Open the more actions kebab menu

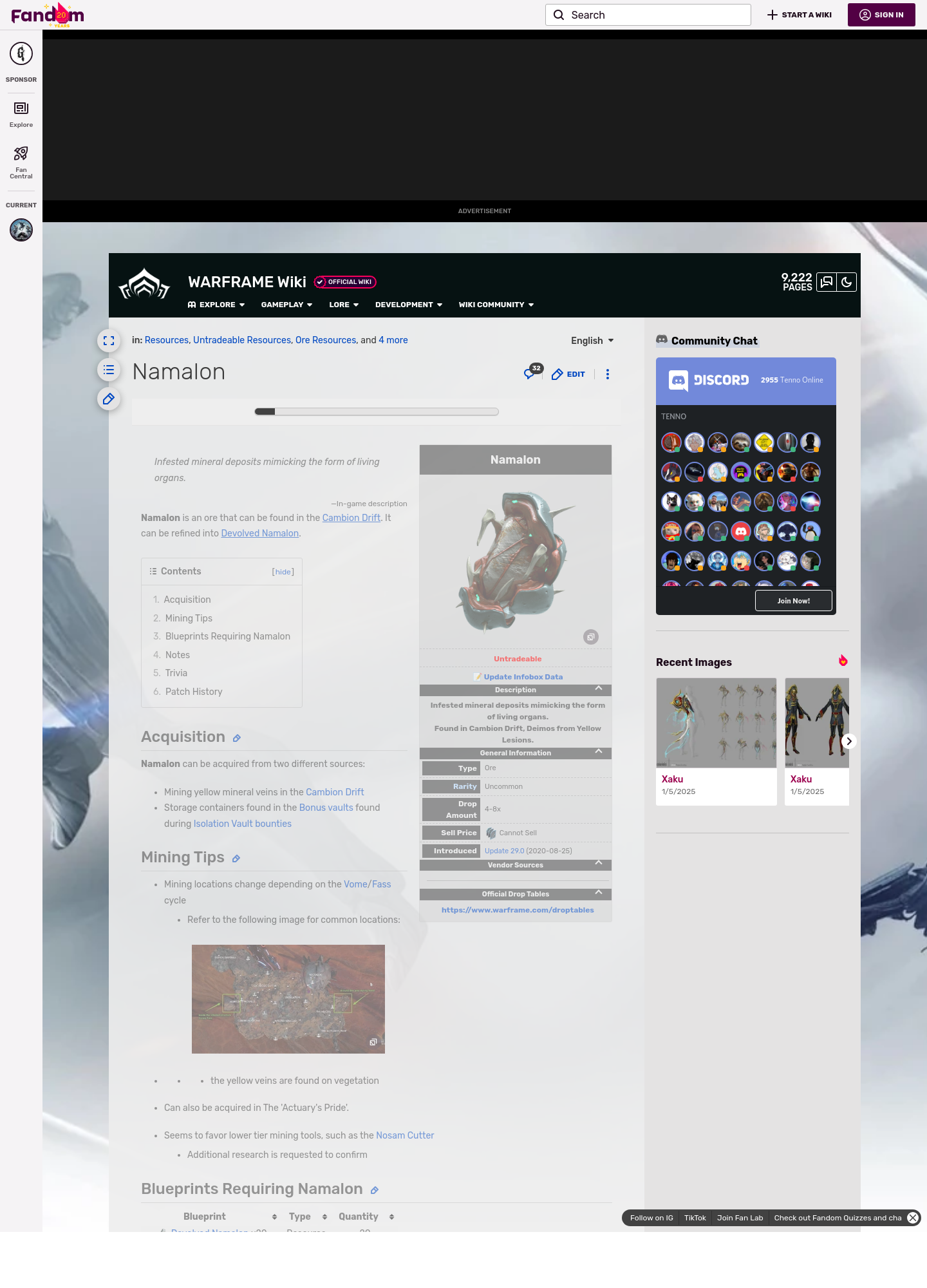608,374
